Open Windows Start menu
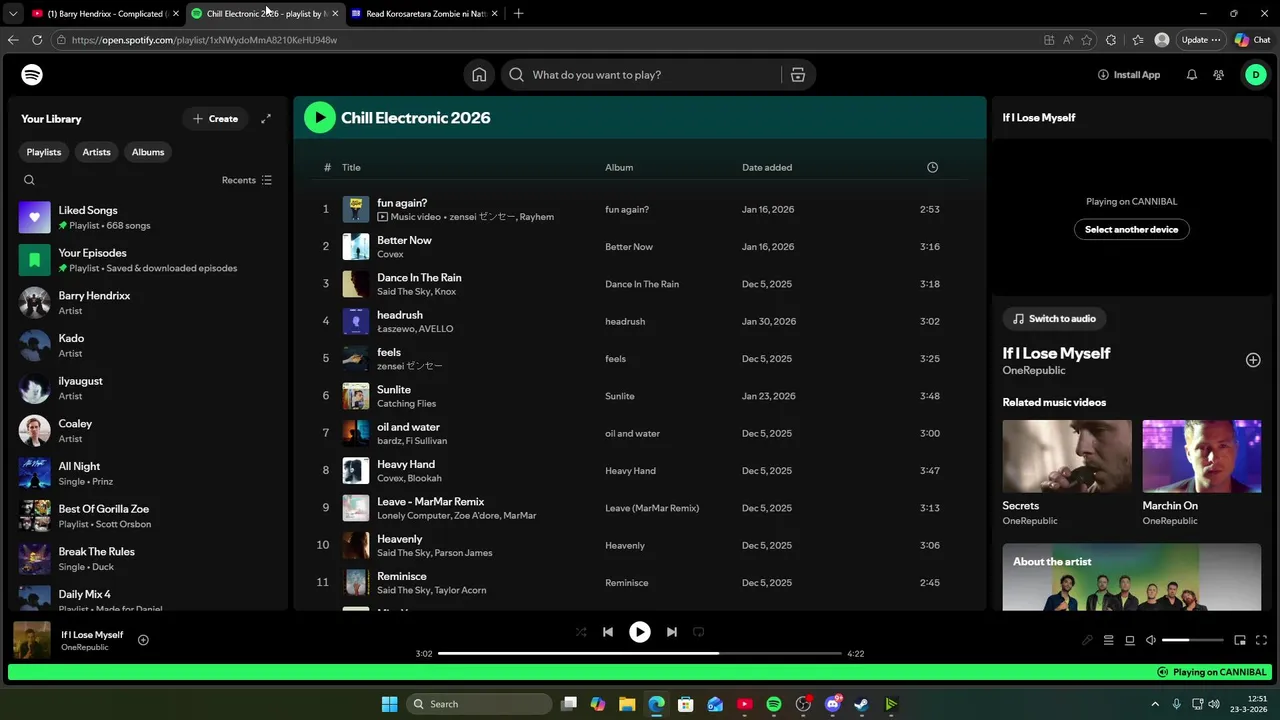 pyautogui.click(x=389, y=704)
